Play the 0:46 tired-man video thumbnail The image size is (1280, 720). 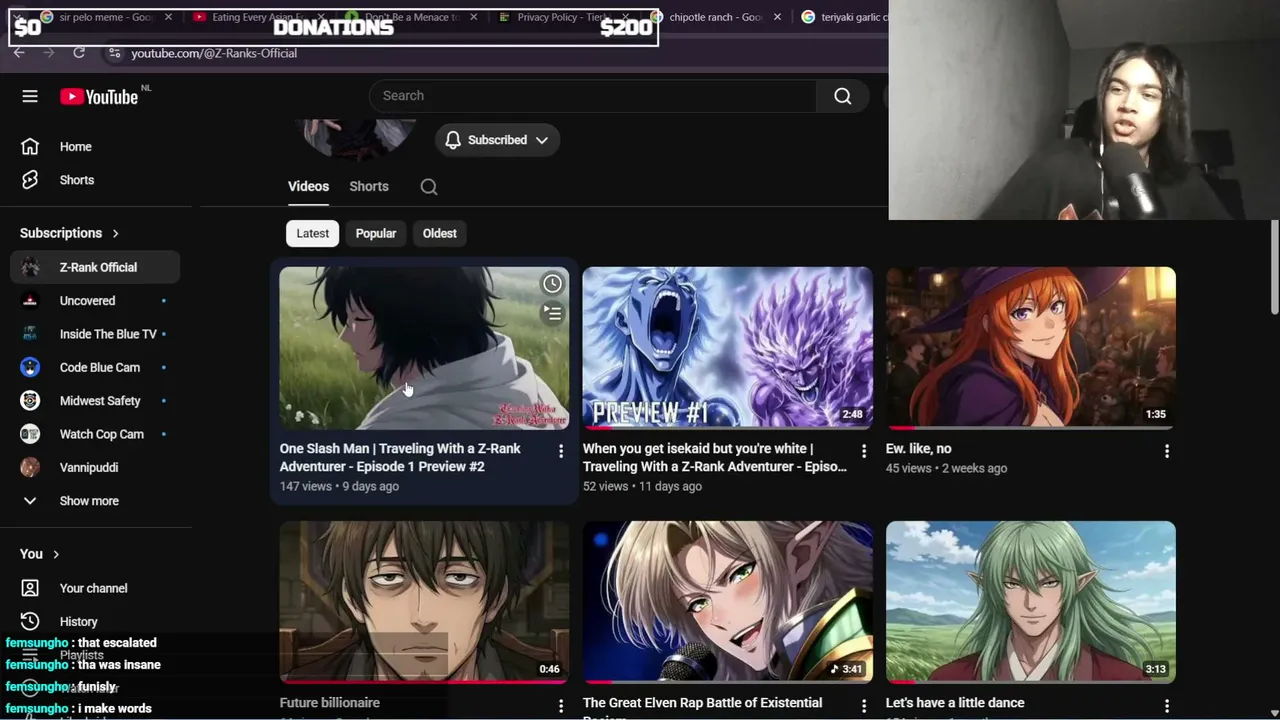coord(424,602)
